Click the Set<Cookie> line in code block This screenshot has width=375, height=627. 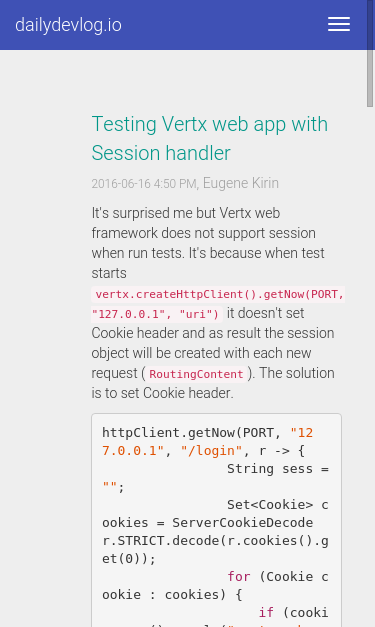pos(278,505)
